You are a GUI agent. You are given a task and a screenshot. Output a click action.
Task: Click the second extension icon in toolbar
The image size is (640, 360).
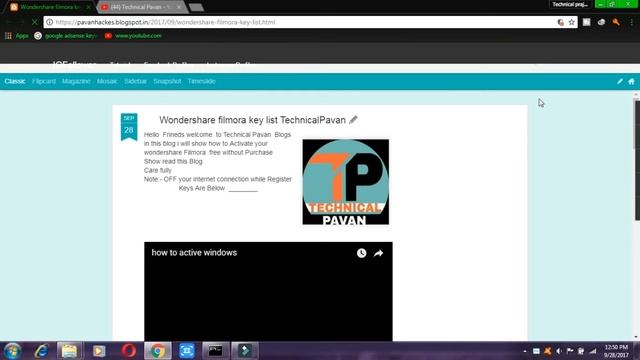pyautogui.click(x=601, y=22)
